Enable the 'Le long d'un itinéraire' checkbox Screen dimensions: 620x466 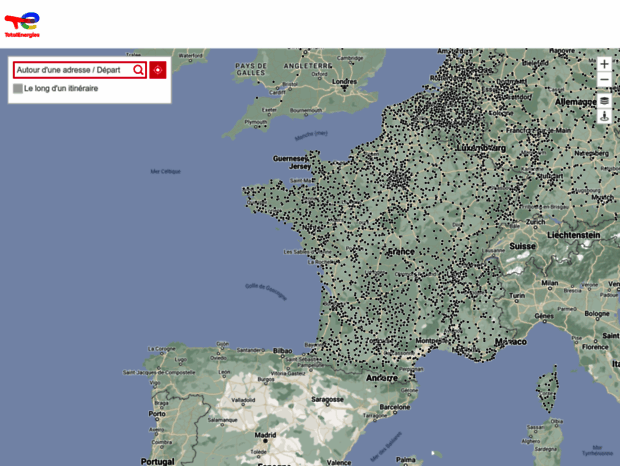coord(18,89)
